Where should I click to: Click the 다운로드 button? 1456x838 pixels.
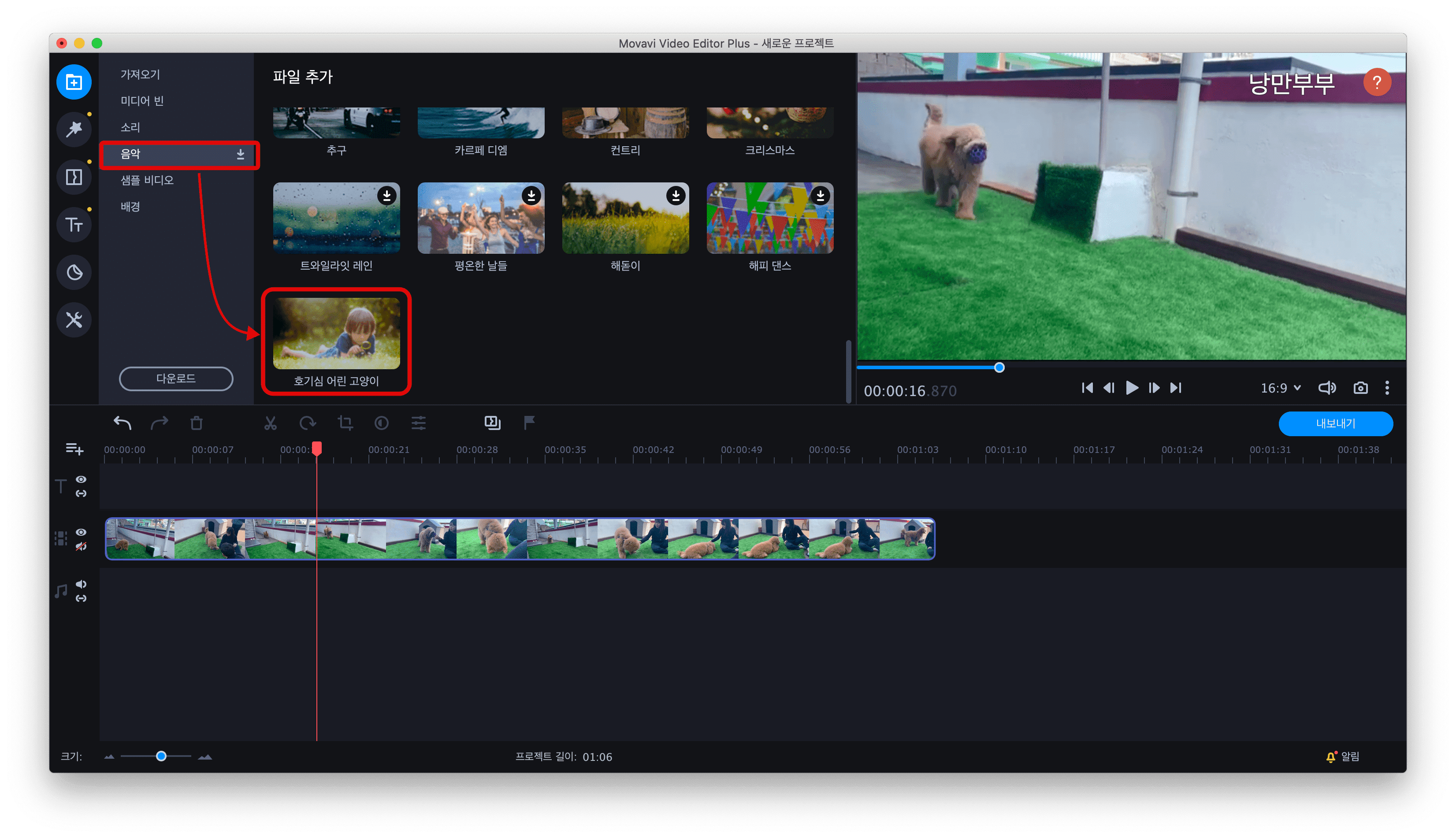point(176,379)
